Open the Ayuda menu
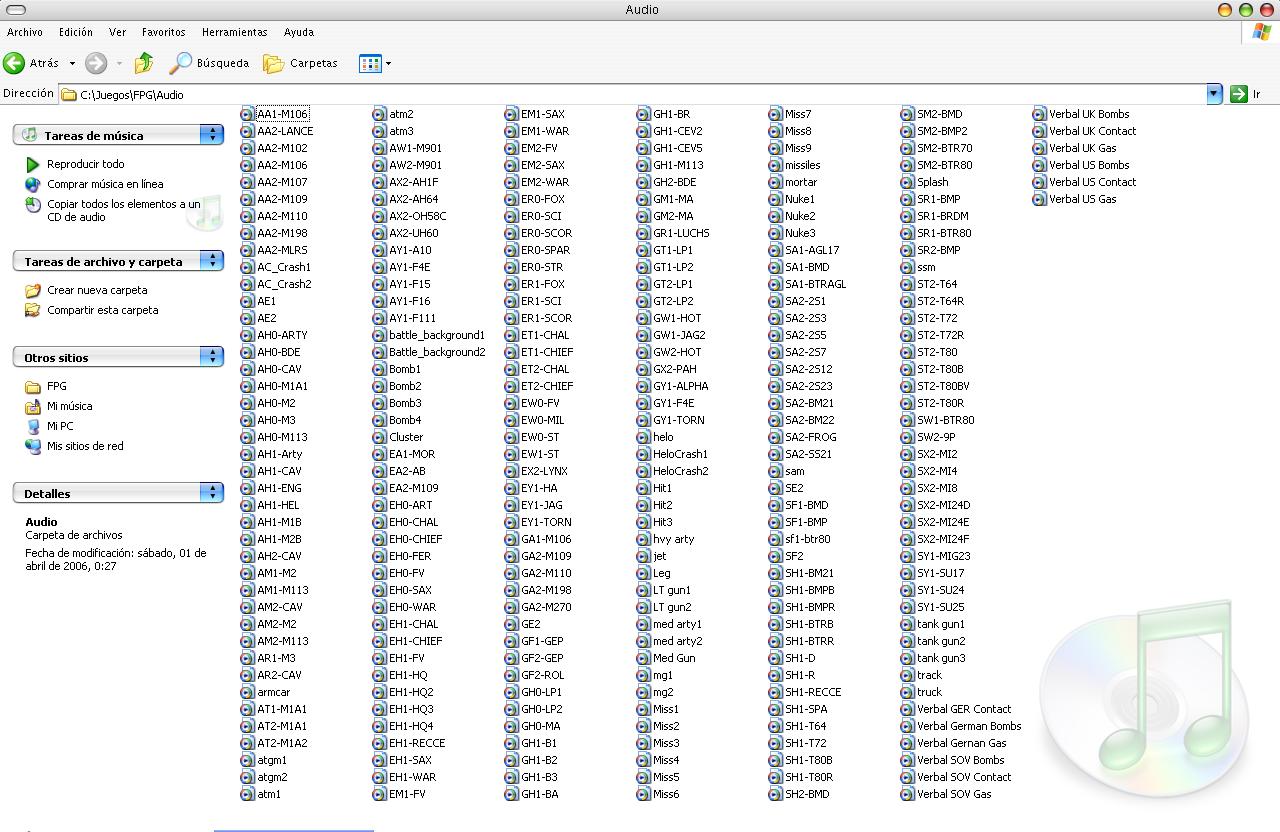Screen dimensions: 1280x832 [298, 32]
